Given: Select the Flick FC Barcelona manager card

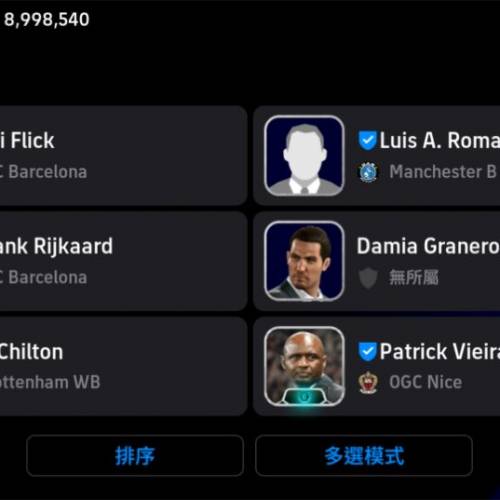Looking at the screenshot, I should coord(123,156).
